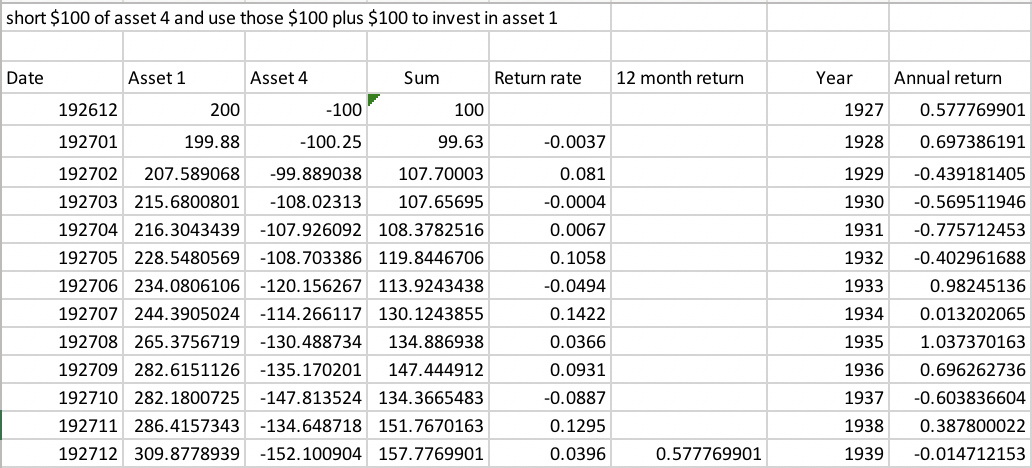
Task: Select the Year cell 1929
Action: (828, 172)
